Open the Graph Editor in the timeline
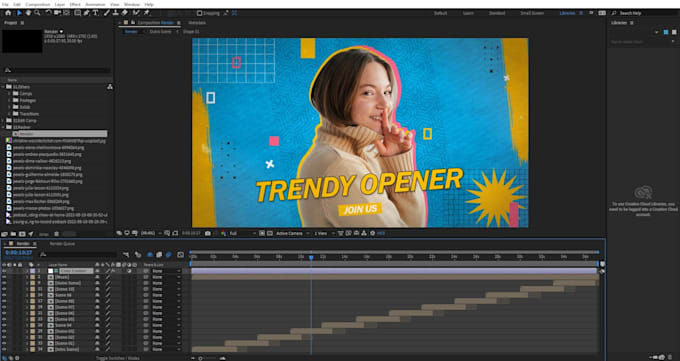The height and width of the screenshot is (361, 680). tap(180, 255)
